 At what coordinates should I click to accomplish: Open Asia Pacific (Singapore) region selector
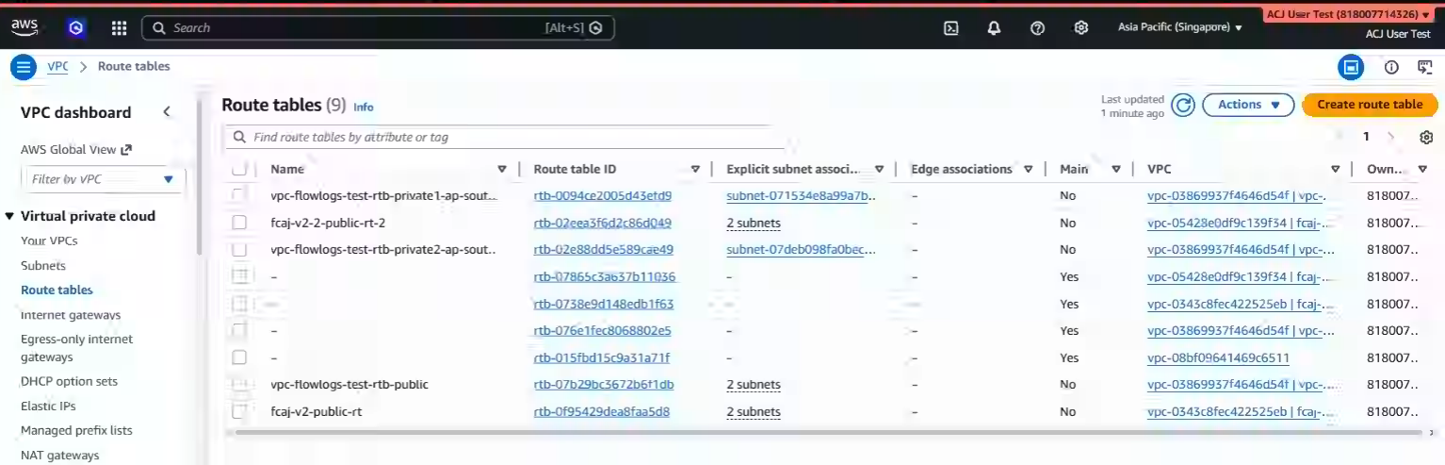(1180, 28)
